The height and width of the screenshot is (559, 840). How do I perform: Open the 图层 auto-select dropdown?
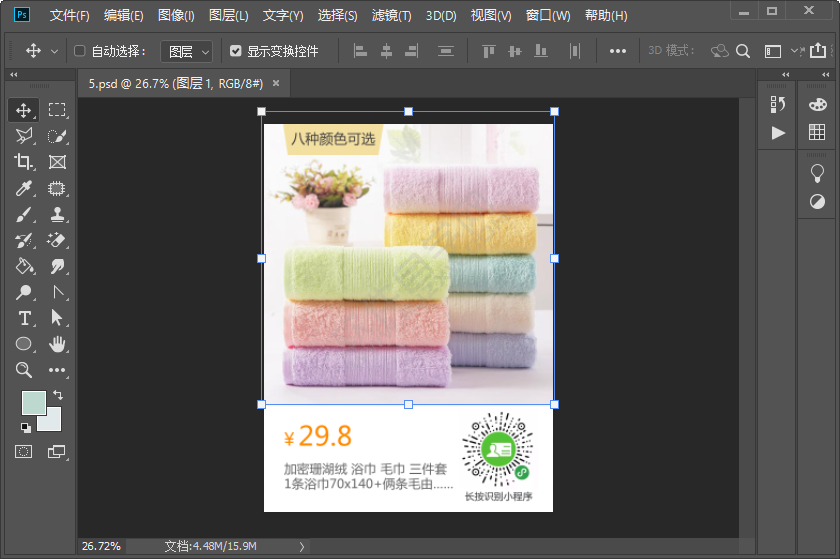click(x=187, y=51)
